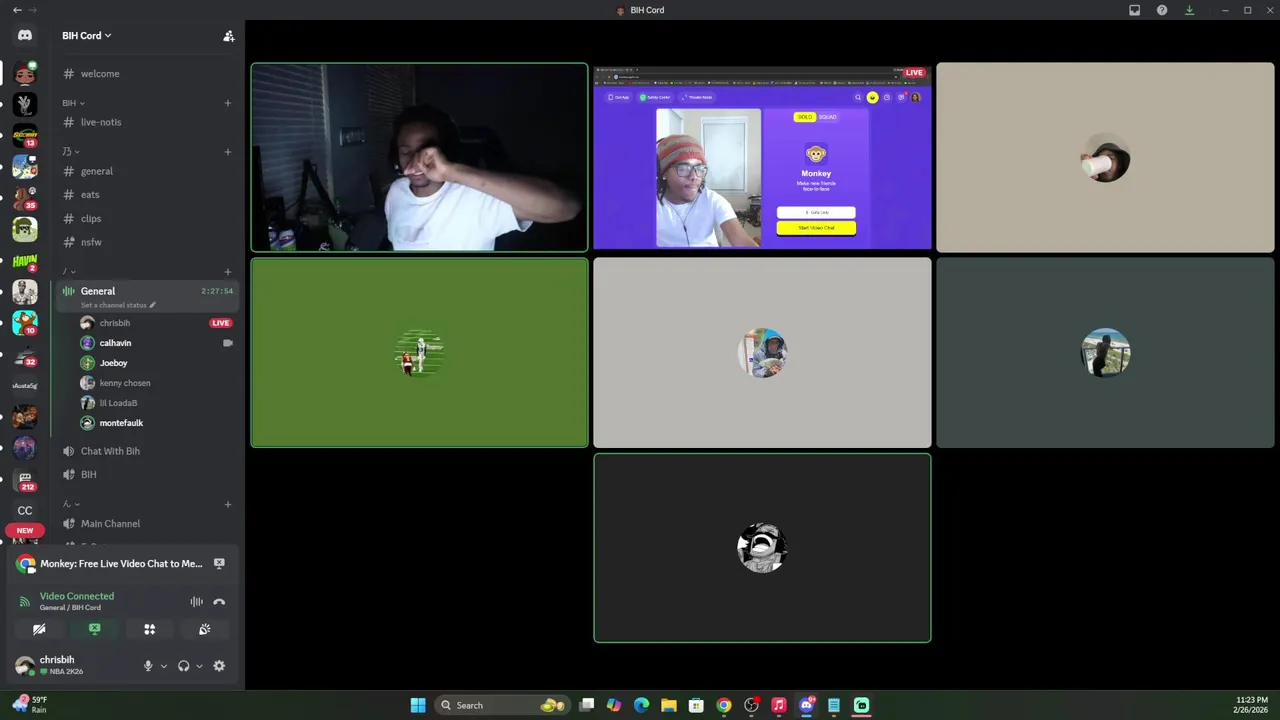Open File Explorer from taskbar

669,705
